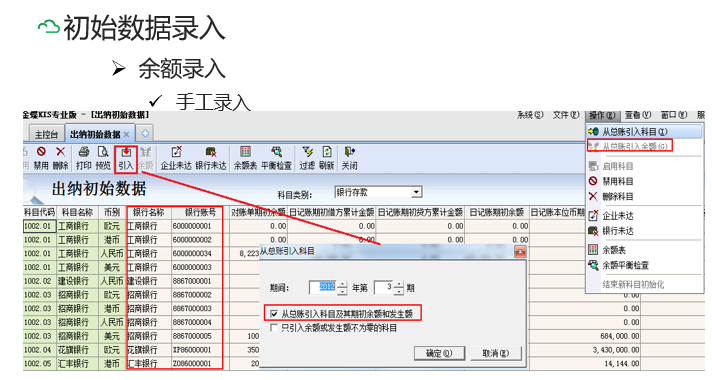
Task: Decrease the period with spinner down arrow
Action: [x=398, y=291]
